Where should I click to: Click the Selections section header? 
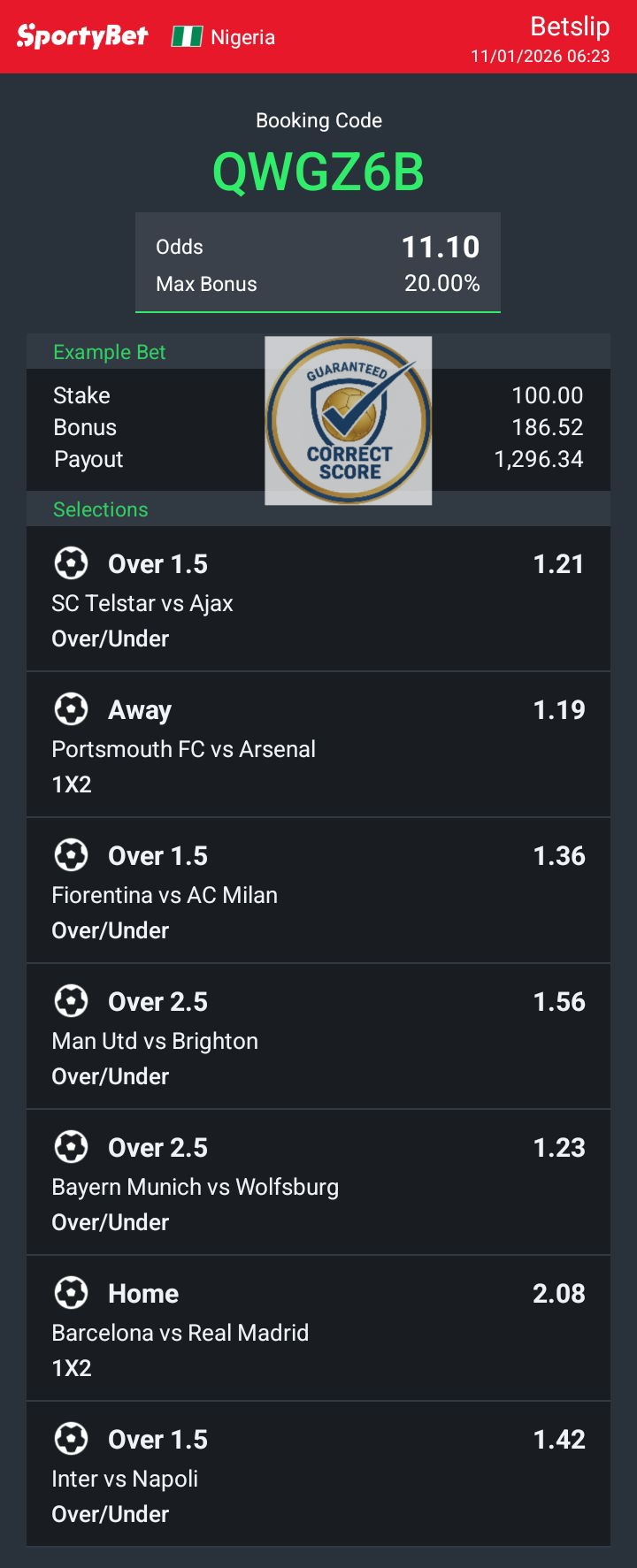pyautogui.click(x=101, y=509)
